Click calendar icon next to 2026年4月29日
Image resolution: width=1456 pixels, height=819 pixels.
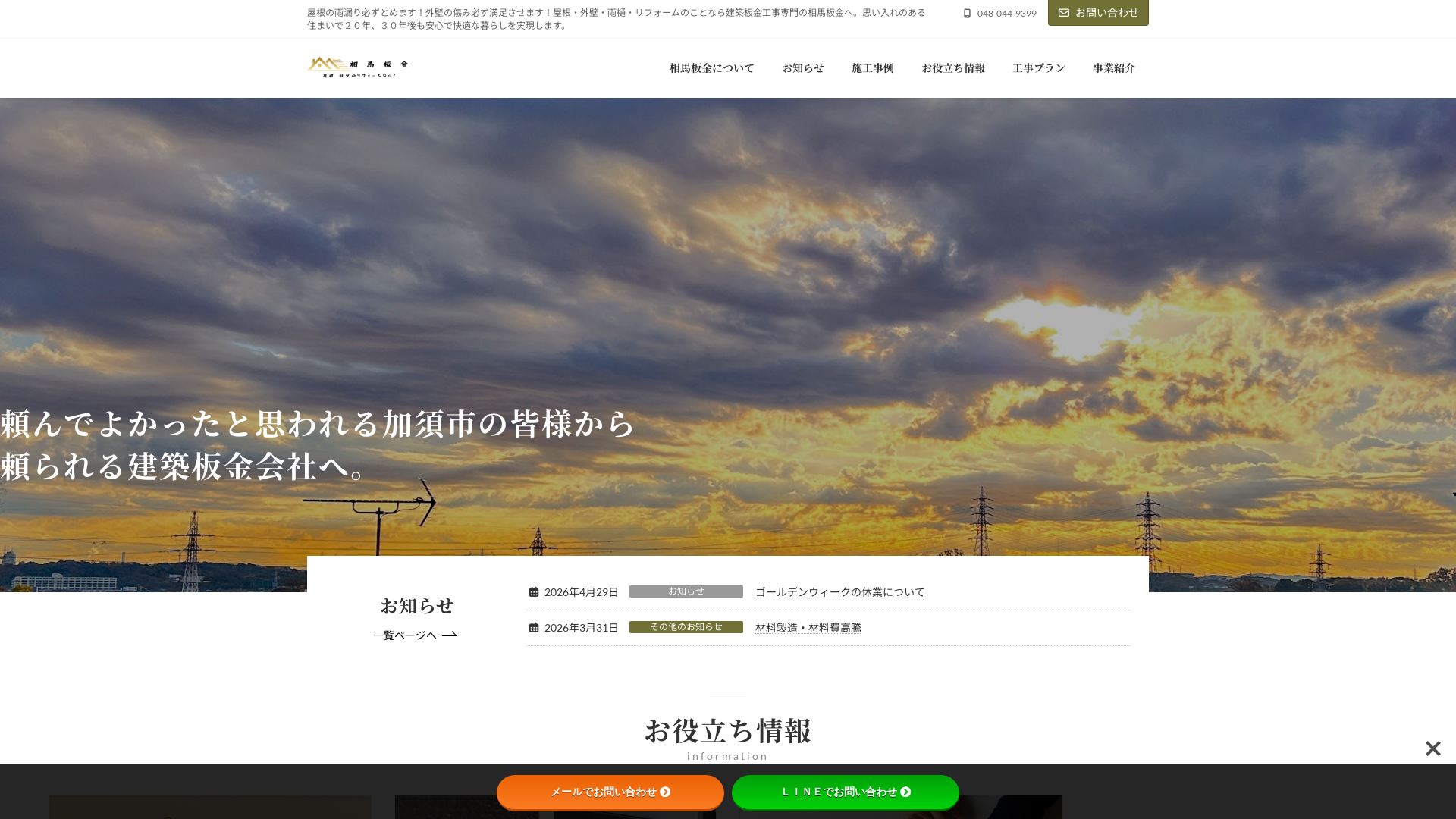tap(534, 592)
